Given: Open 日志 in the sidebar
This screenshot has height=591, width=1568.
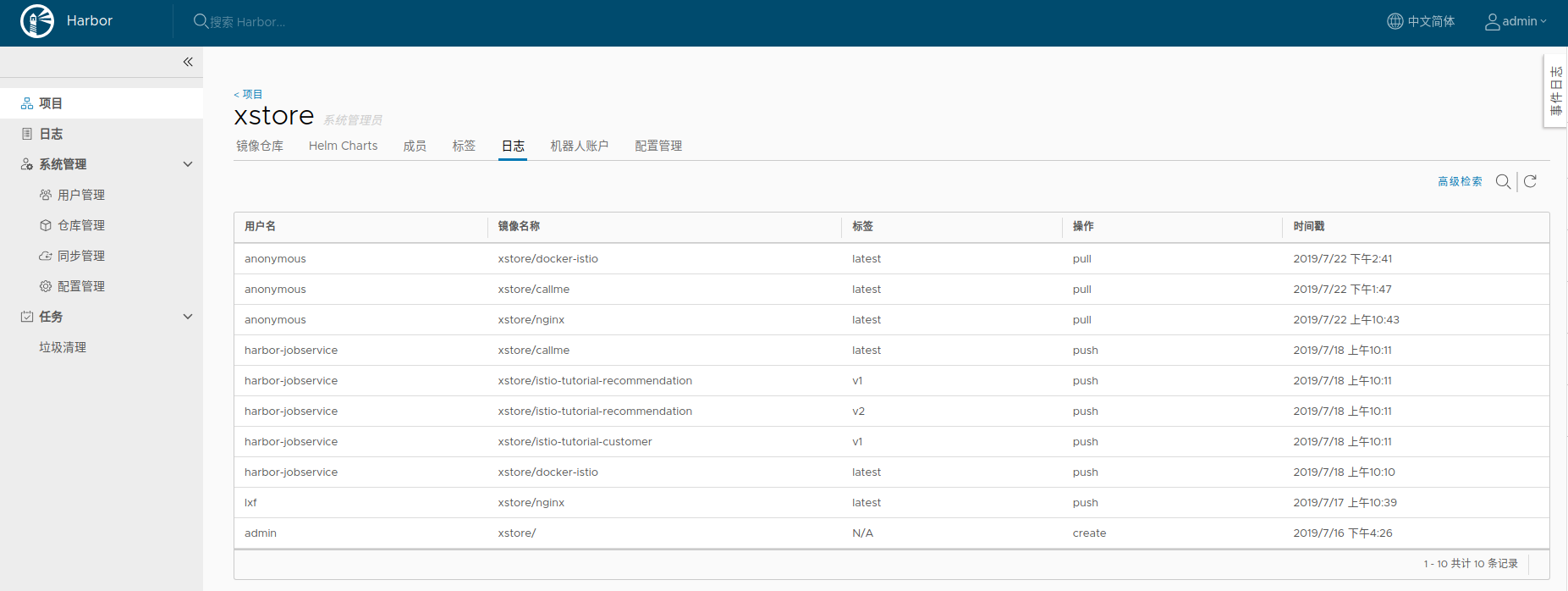Looking at the screenshot, I should [51, 134].
